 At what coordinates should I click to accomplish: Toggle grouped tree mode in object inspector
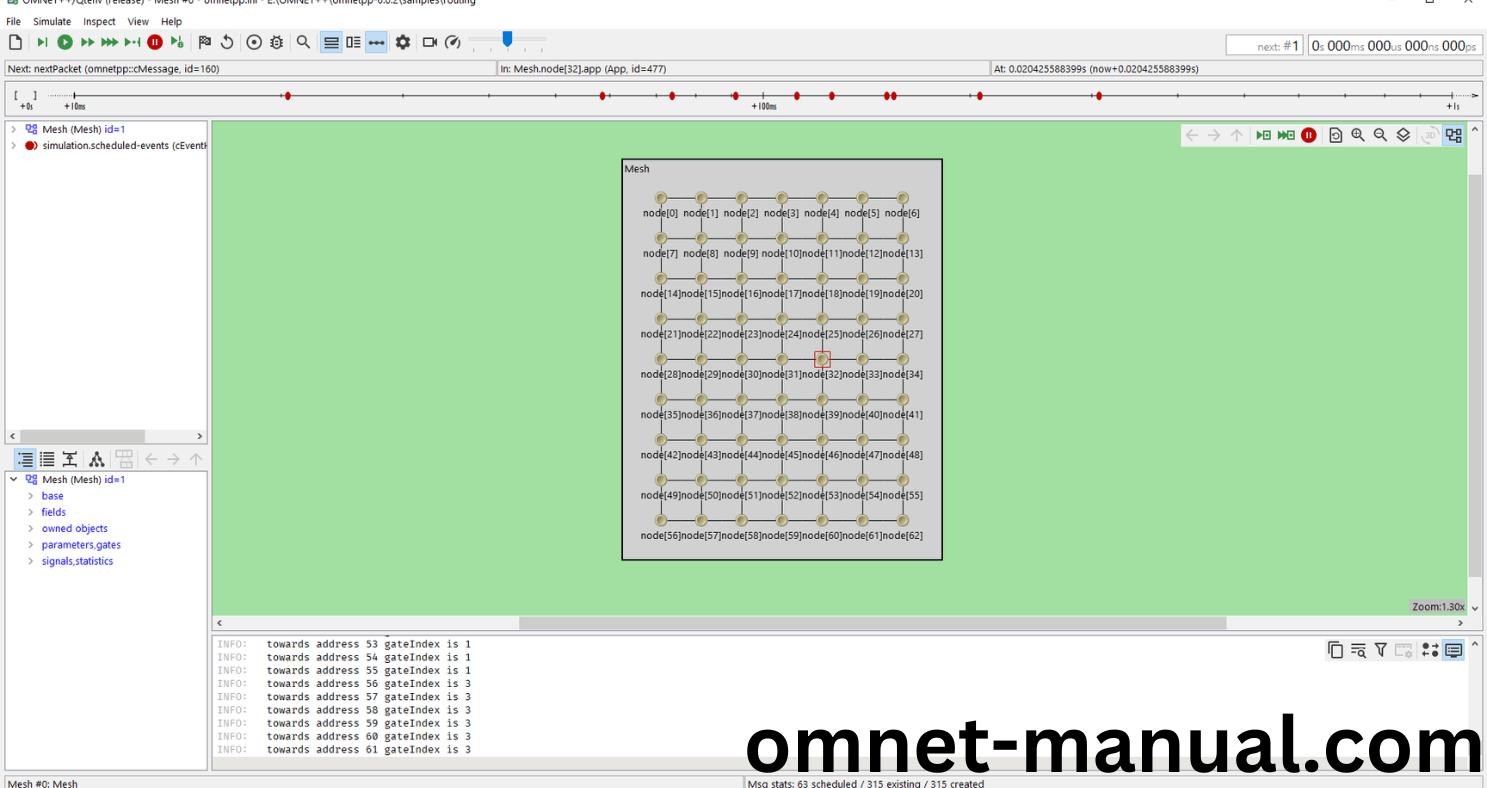click(x=25, y=459)
